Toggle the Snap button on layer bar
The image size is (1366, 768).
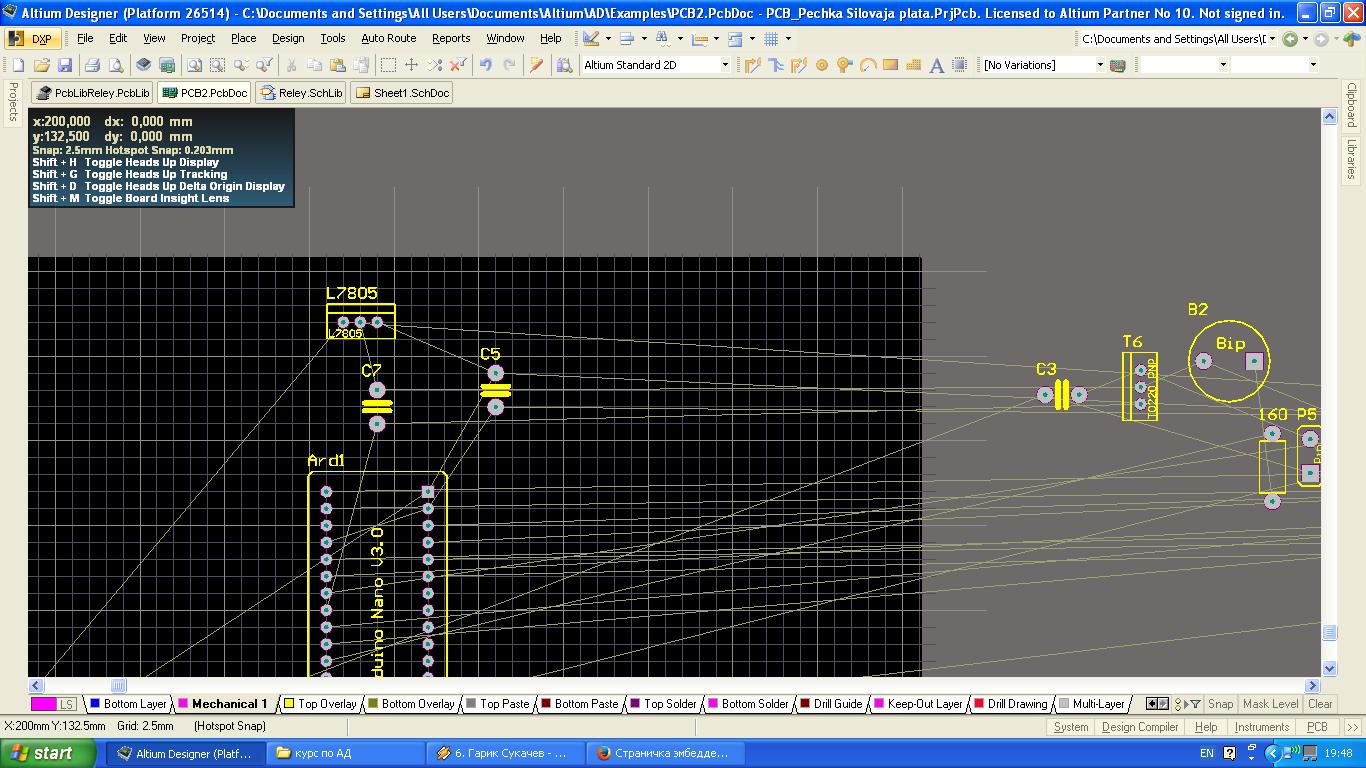(1220, 704)
